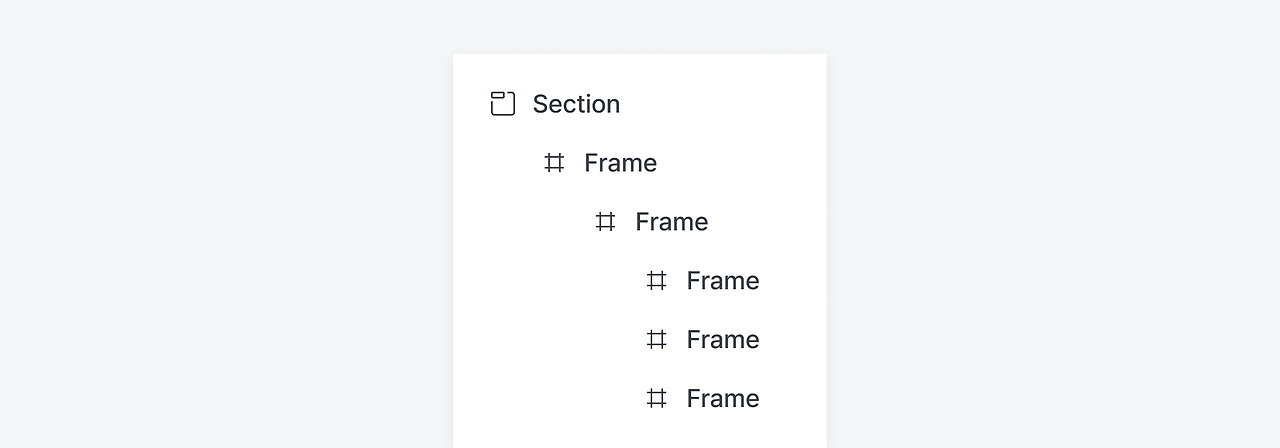The image size is (1280, 448).
Task: Click the icon of the middle deepest-level Frame
Action: click(656, 340)
